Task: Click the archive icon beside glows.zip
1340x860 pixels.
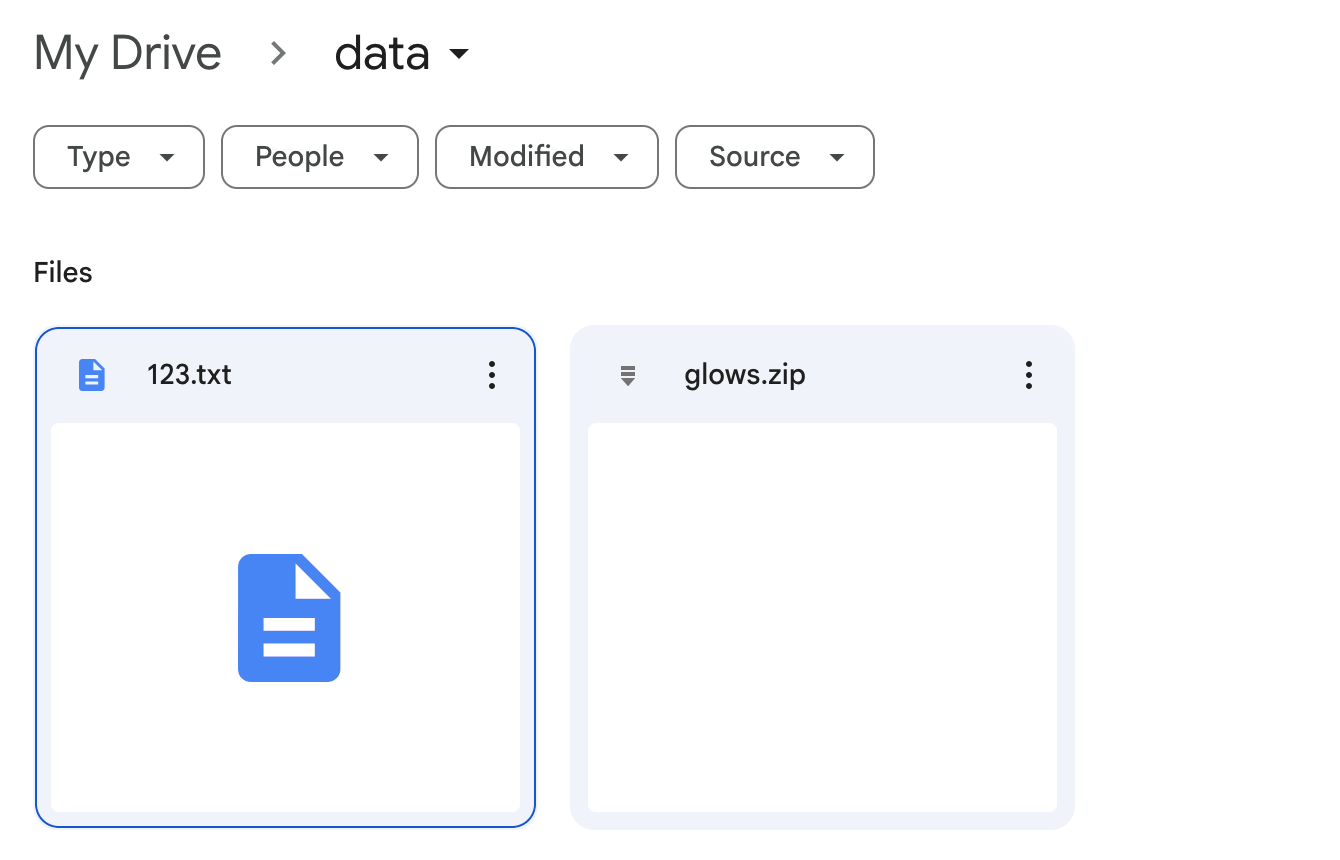Action: click(x=628, y=376)
